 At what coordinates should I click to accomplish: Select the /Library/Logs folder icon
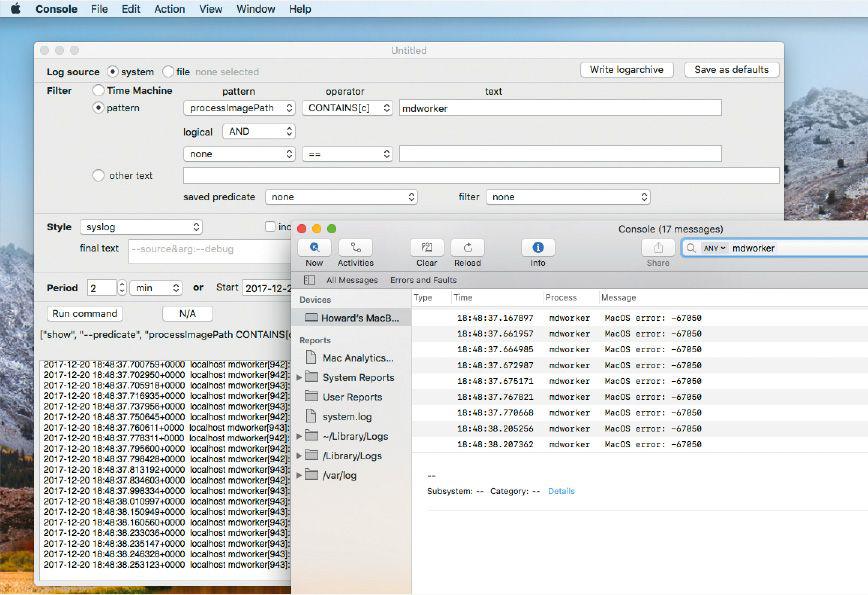tap(312, 455)
